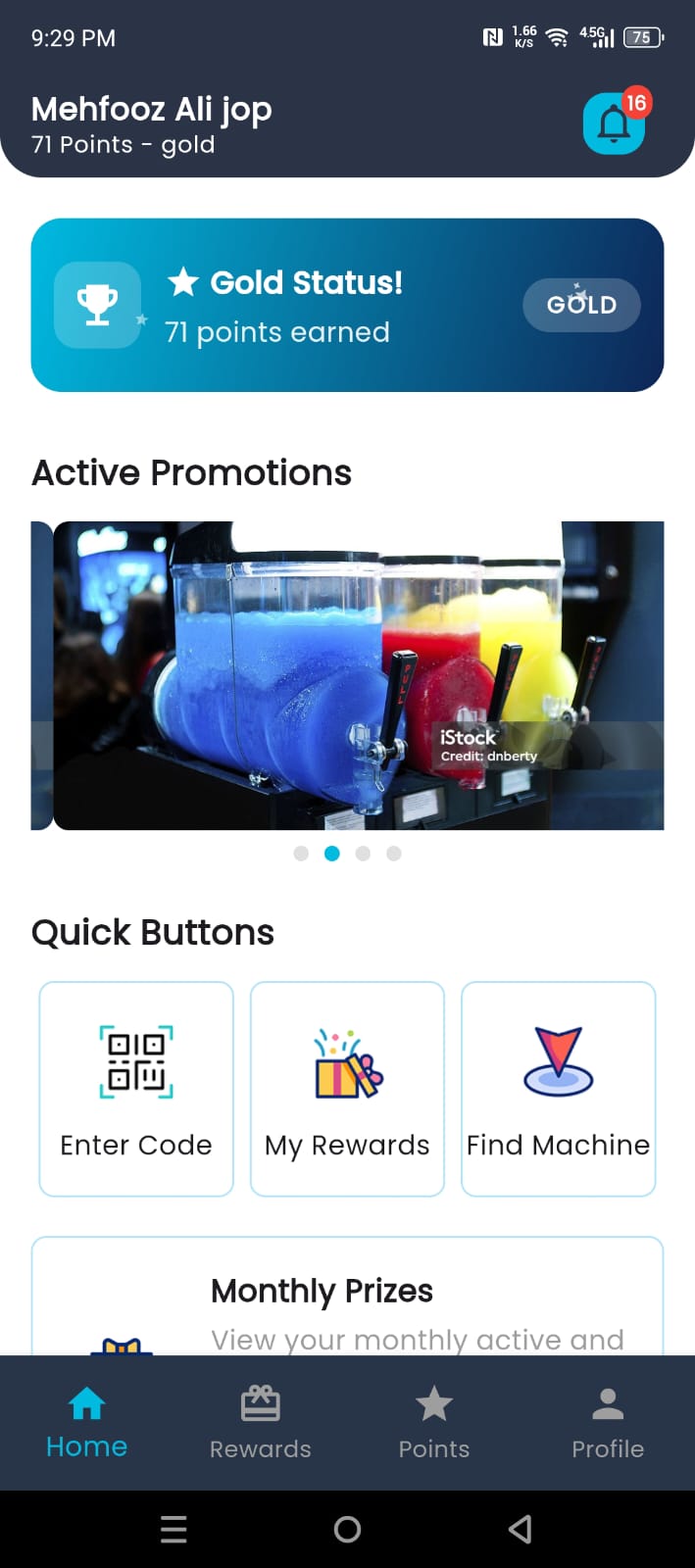The image size is (695, 1568).
Task: Tap the Android back navigation triangle
Action: pos(521,1529)
